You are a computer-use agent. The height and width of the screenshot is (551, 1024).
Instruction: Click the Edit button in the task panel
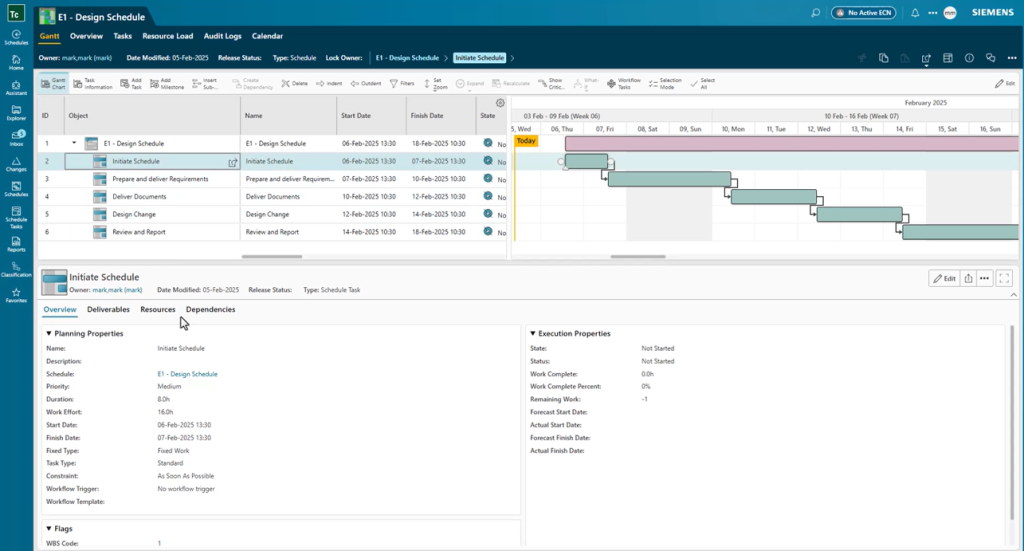[944, 278]
